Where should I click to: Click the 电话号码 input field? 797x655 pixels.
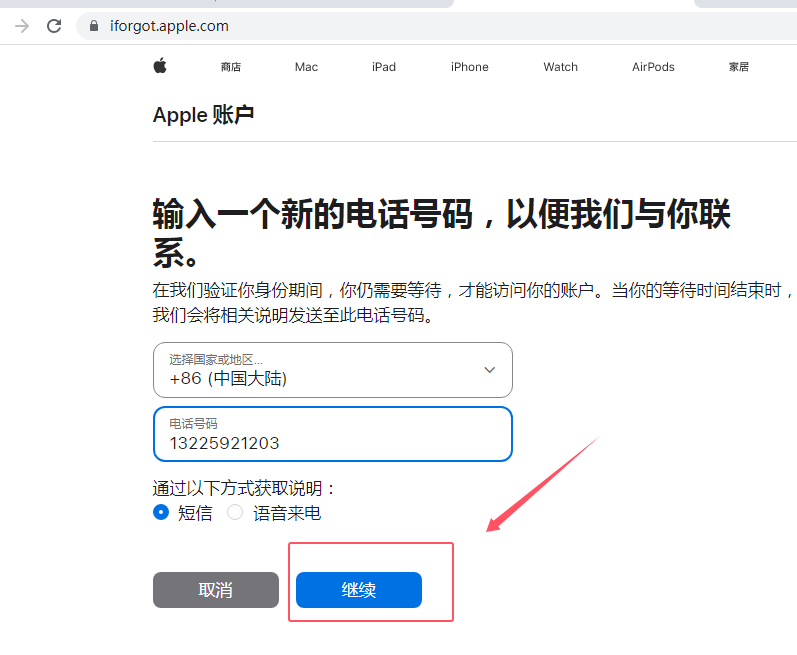(332, 434)
